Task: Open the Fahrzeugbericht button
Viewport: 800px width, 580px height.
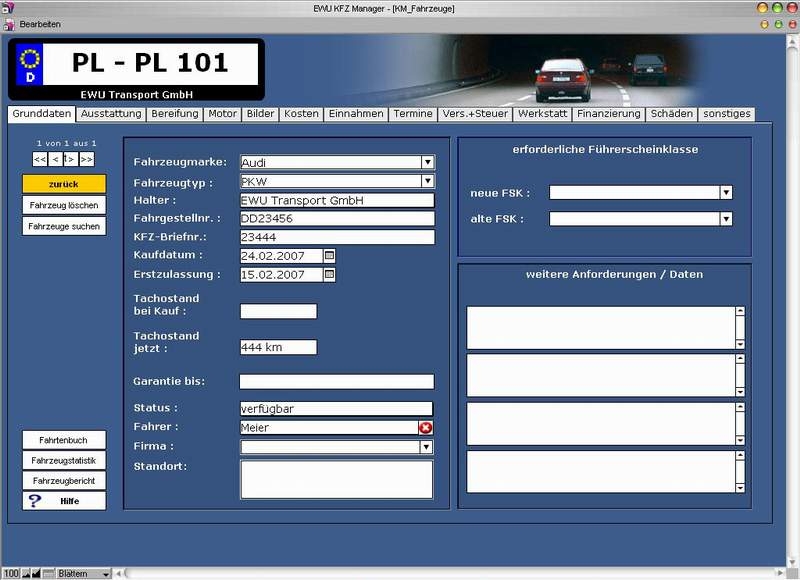Action: coord(64,481)
